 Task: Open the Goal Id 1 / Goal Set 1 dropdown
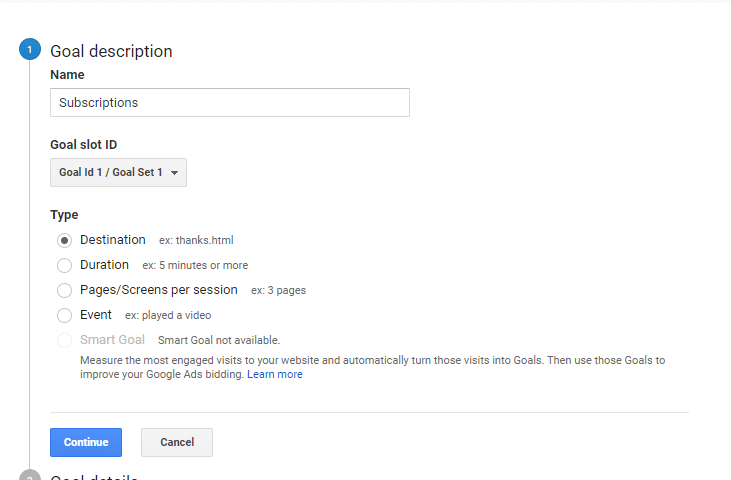coord(118,172)
